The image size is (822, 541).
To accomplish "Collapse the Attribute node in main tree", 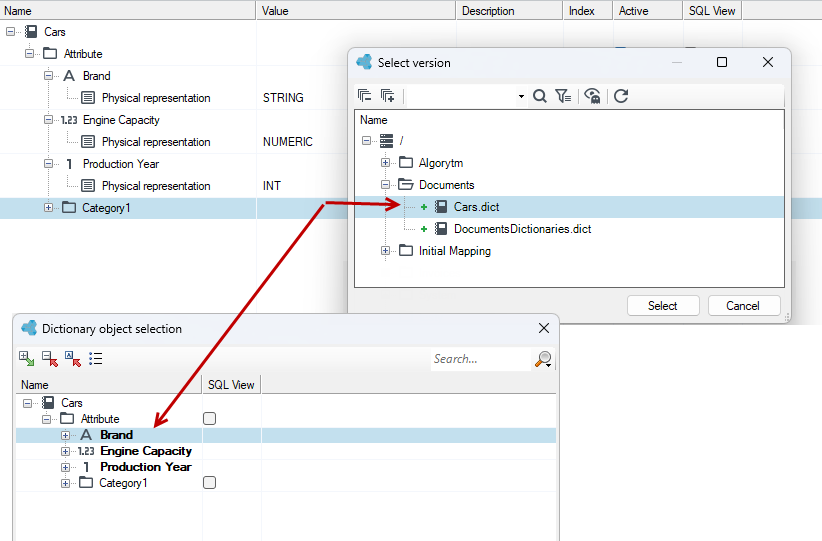I will pos(29,53).
